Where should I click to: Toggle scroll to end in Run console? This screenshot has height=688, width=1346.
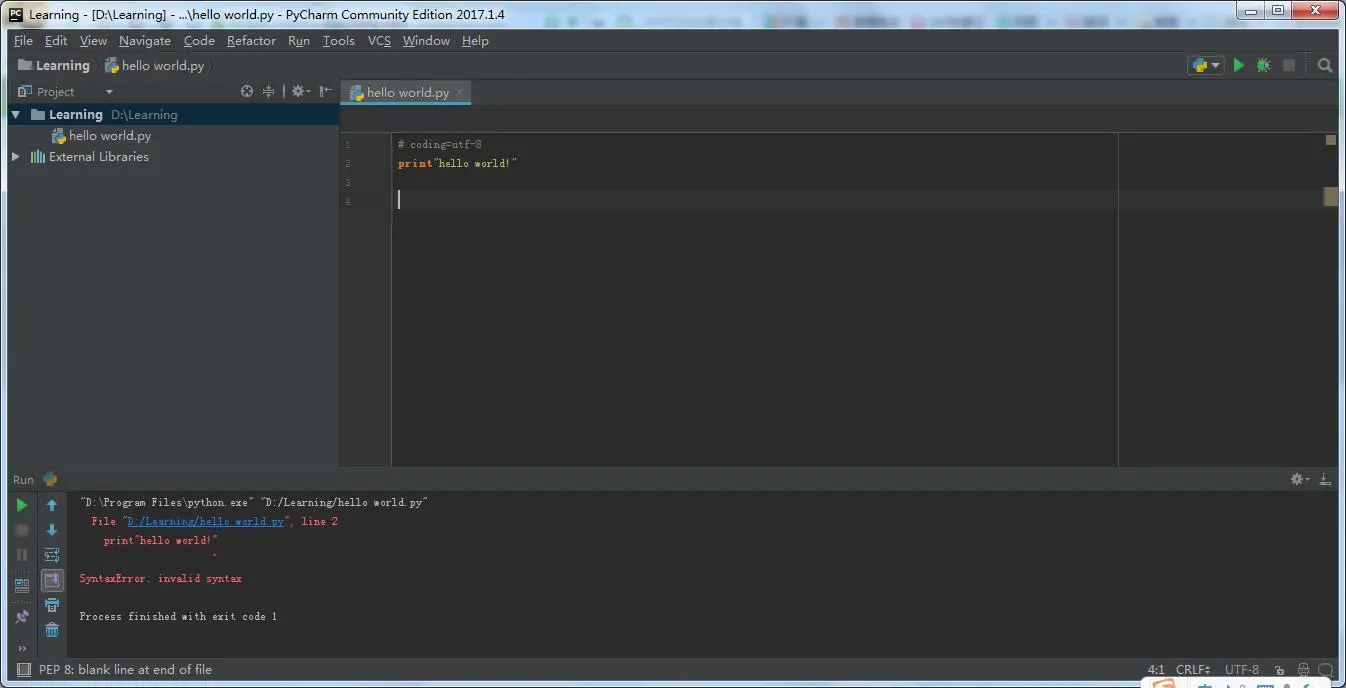coord(52,580)
